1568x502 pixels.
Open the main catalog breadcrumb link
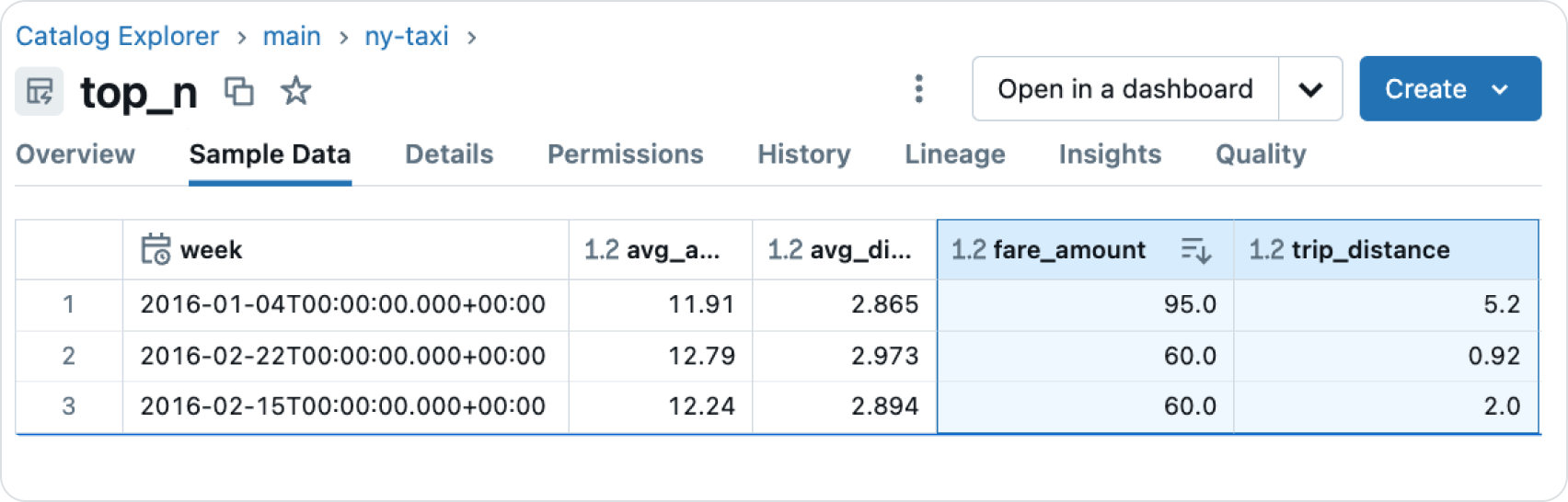tap(292, 37)
